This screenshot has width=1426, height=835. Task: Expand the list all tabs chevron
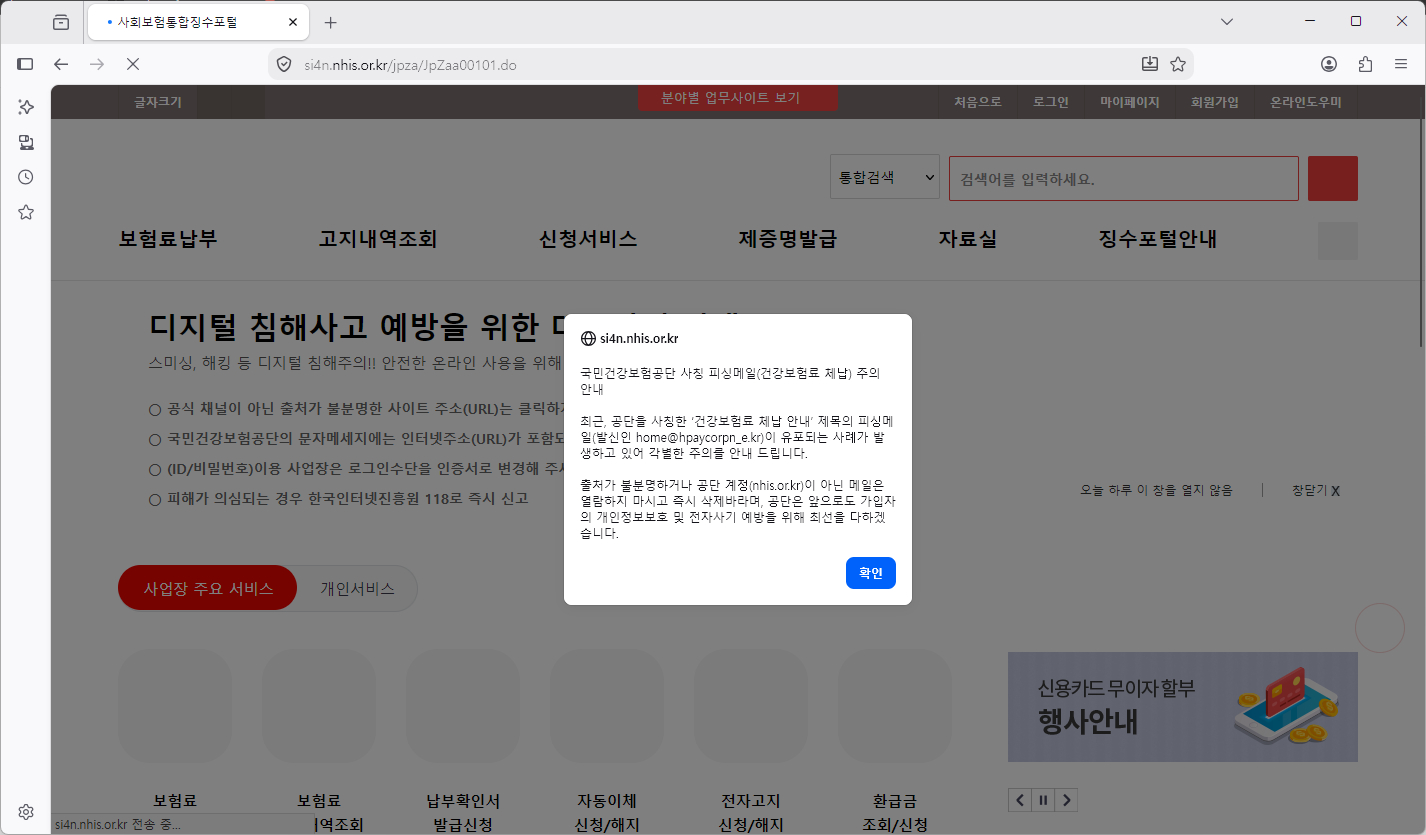click(1227, 22)
